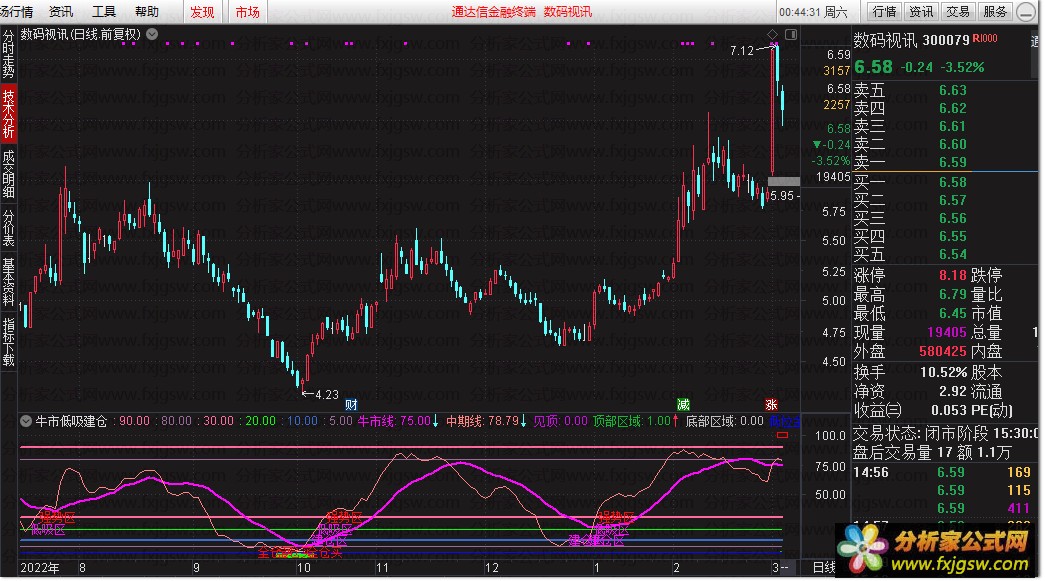Click the 财 event marker on the chart
This screenshot has width=1045, height=581.
(x=352, y=404)
